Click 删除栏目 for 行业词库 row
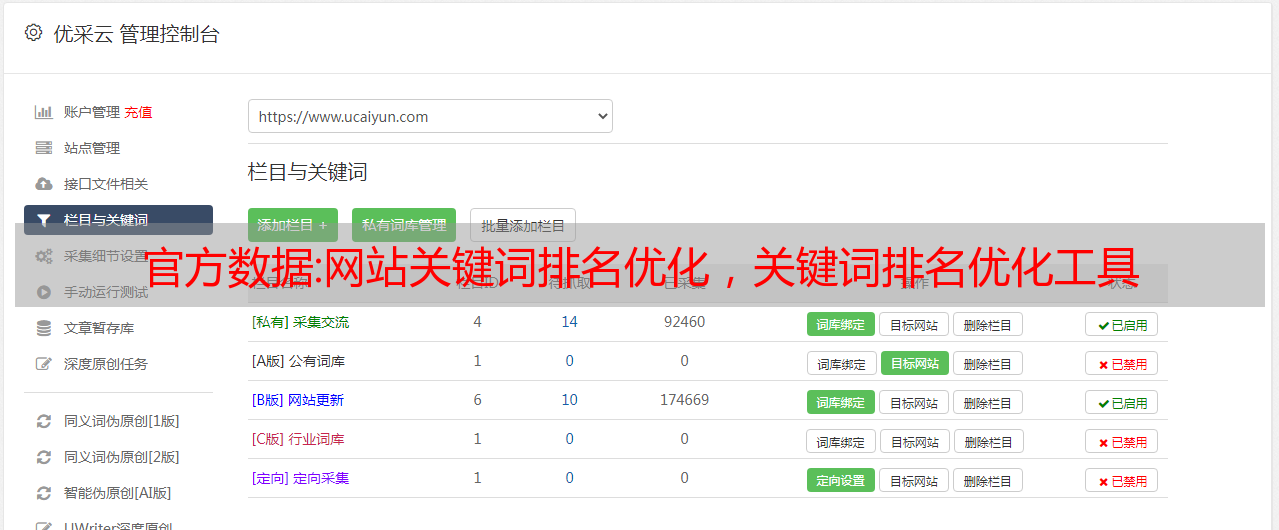This screenshot has width=1279, height=530. [988, 441]
